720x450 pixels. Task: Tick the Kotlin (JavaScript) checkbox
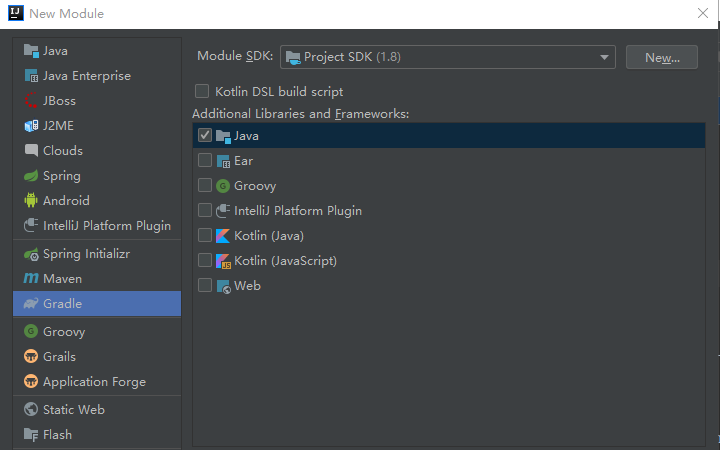[205, 260]
